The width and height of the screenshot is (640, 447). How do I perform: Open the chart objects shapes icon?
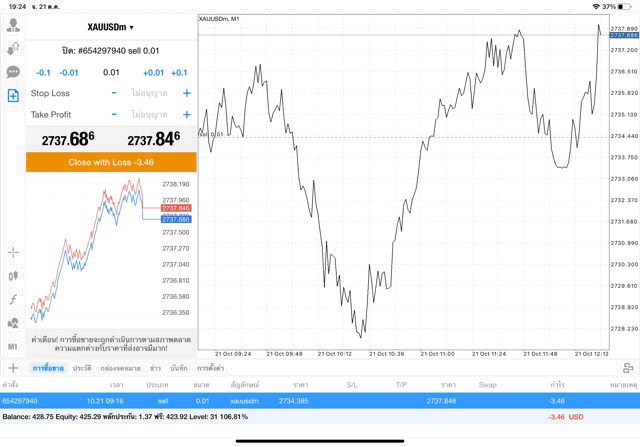[13, 323]
